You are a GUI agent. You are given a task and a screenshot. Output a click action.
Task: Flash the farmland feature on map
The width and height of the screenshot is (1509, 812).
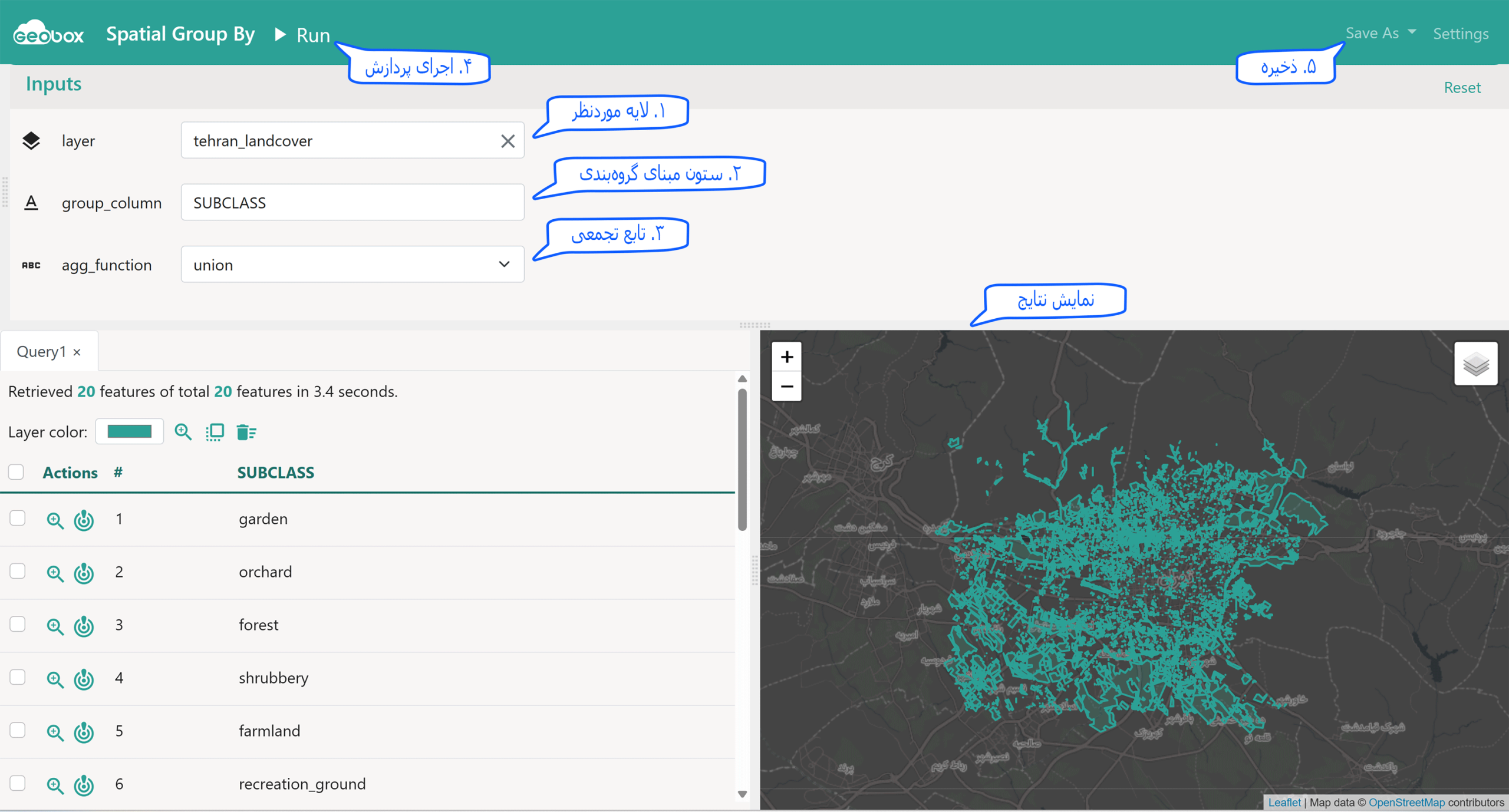(x=84, y=732)
